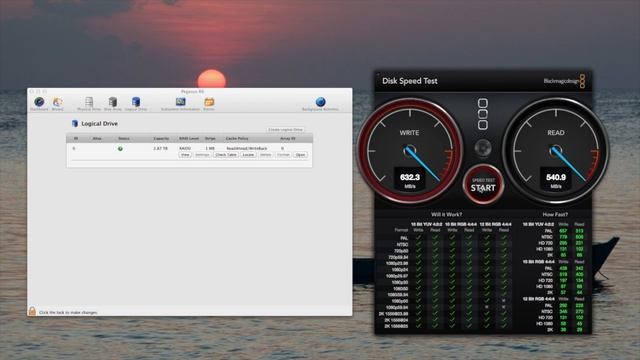Open the Events toolbar icon
This screenshot has height=360, width=640.
[209, 104]
